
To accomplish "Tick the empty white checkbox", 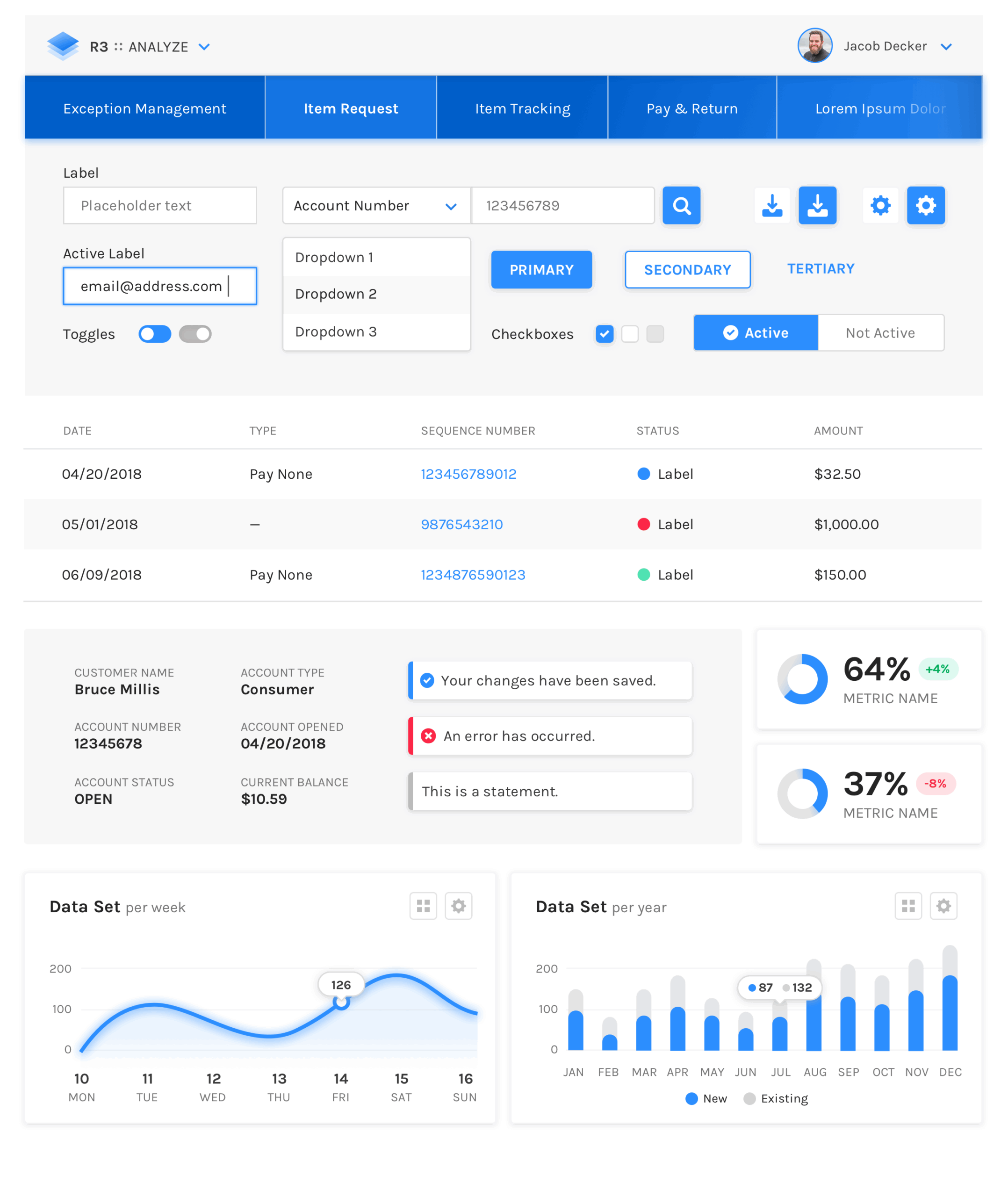I will 629,334.
